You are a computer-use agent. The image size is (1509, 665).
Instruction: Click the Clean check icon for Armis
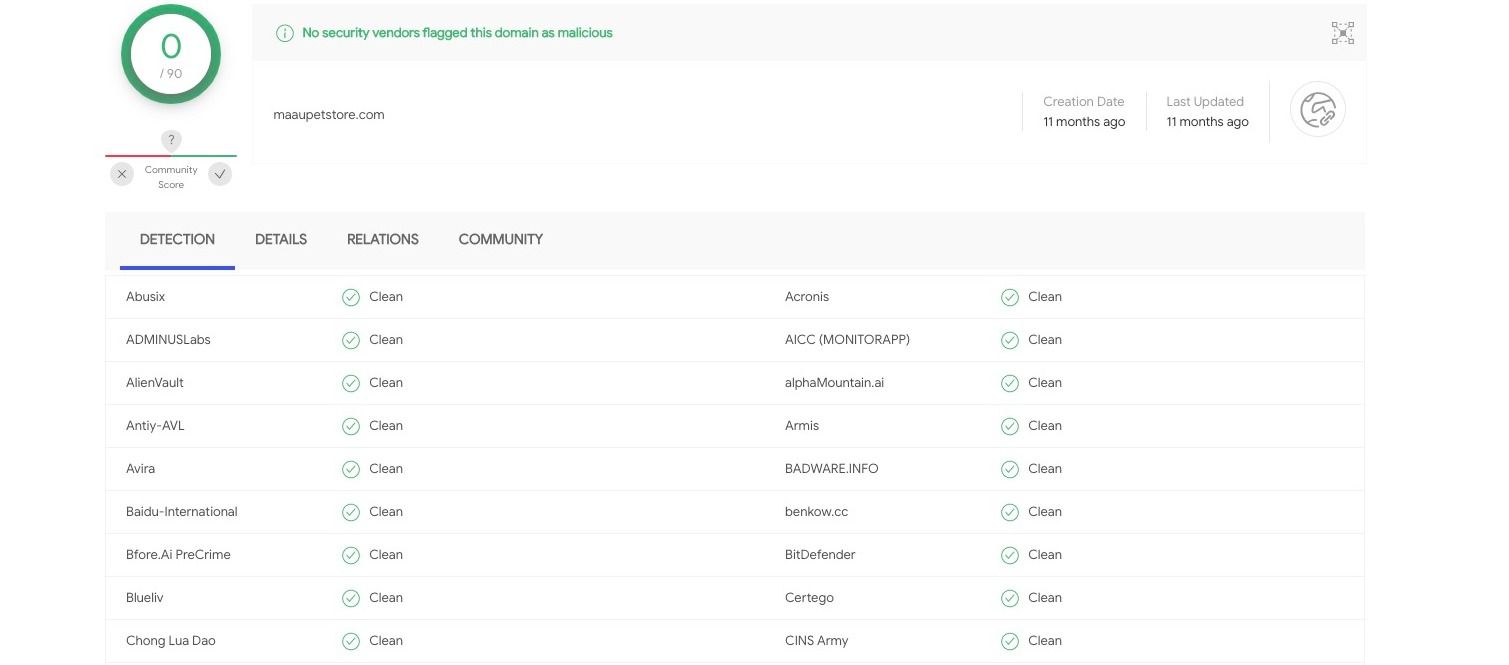pyautogui.click(x=1010, y=426)
